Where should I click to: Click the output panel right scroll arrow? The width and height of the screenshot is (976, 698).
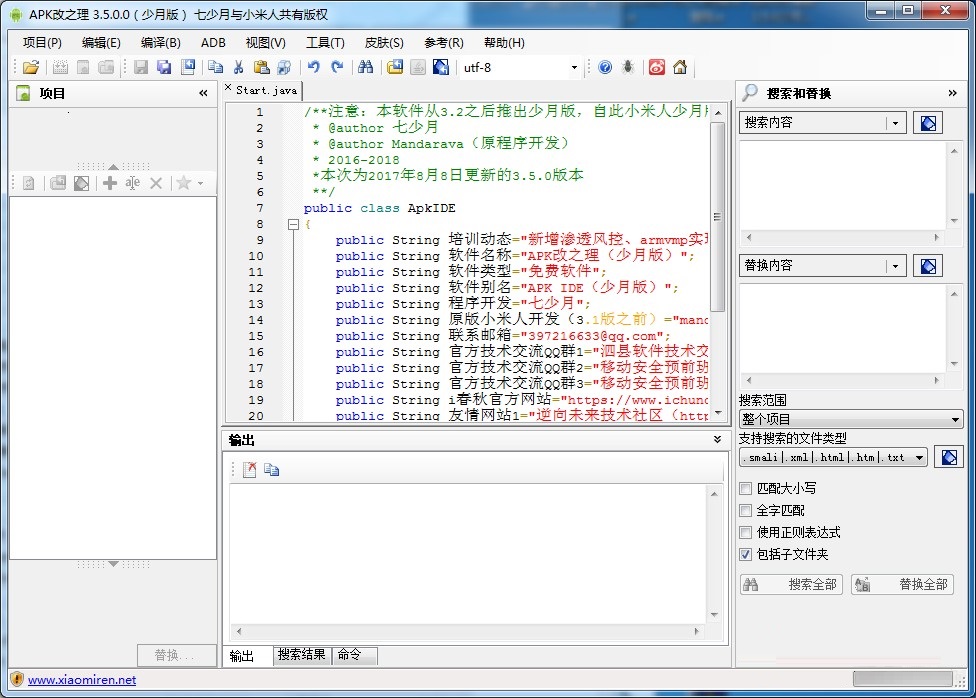pos(697,631)
